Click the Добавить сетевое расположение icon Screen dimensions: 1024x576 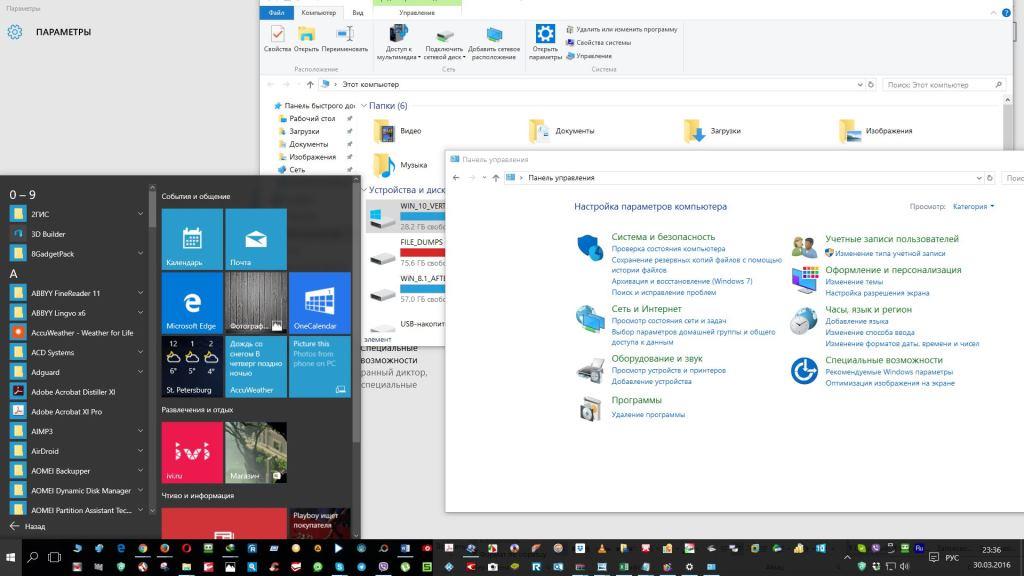pyautogui.click(x=494, y=38)
